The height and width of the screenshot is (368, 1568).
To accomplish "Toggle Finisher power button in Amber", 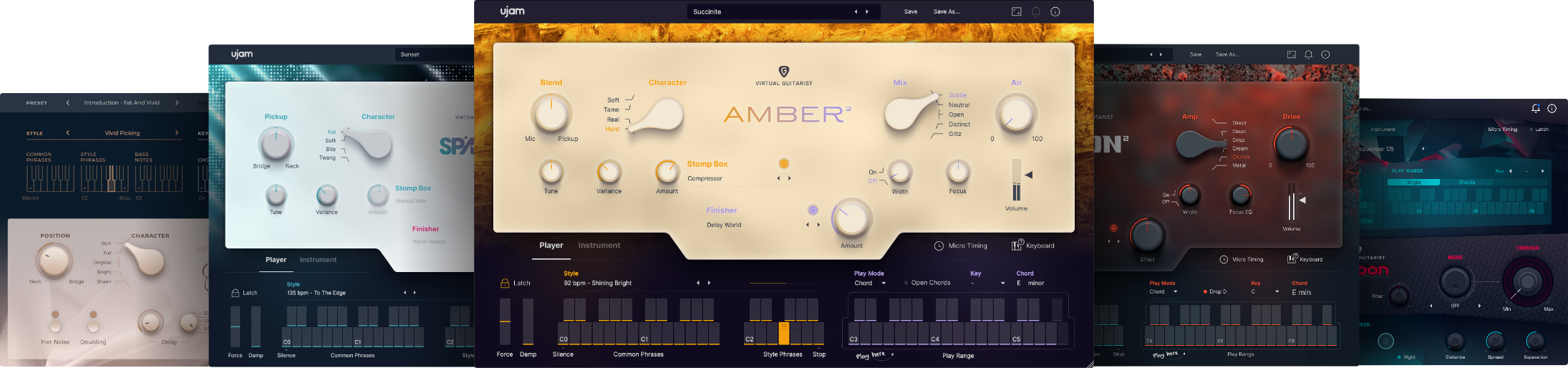I will coord(813,210).
